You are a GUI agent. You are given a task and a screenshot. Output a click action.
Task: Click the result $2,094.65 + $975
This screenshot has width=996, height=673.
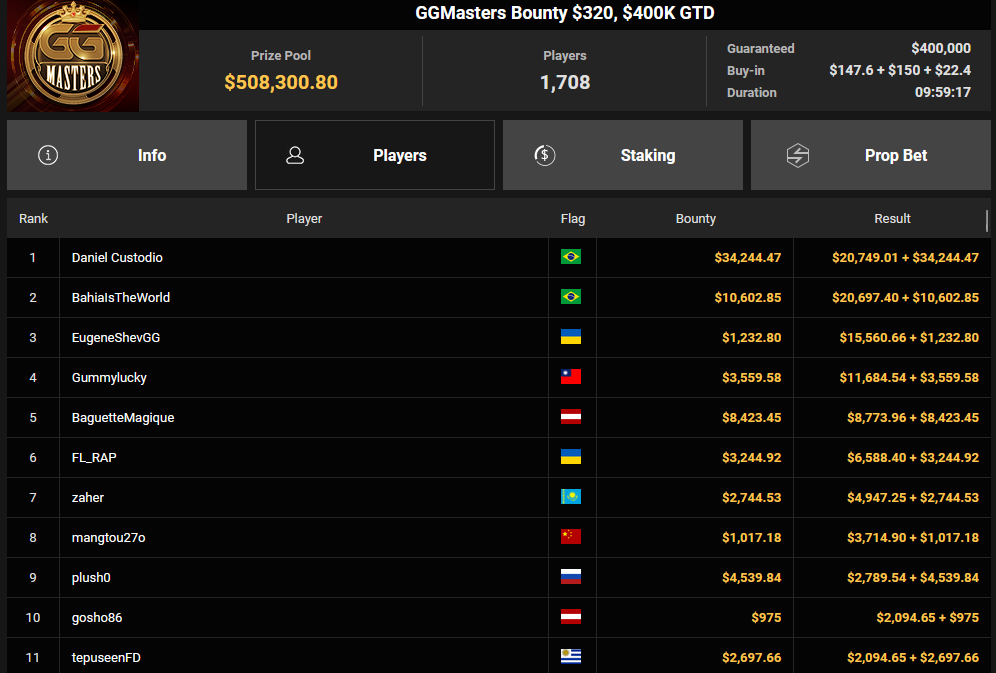pos(927,618)
